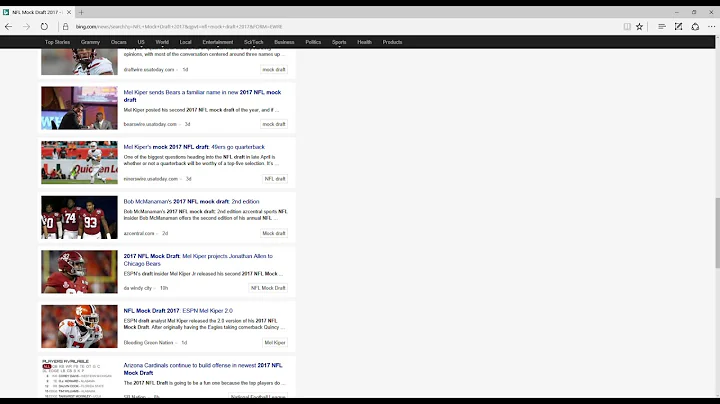This screenshot has width=720, height=404.
Task: Open thumbnail of Clemson player in orange helmet
Action: click(x=79, y=326)
